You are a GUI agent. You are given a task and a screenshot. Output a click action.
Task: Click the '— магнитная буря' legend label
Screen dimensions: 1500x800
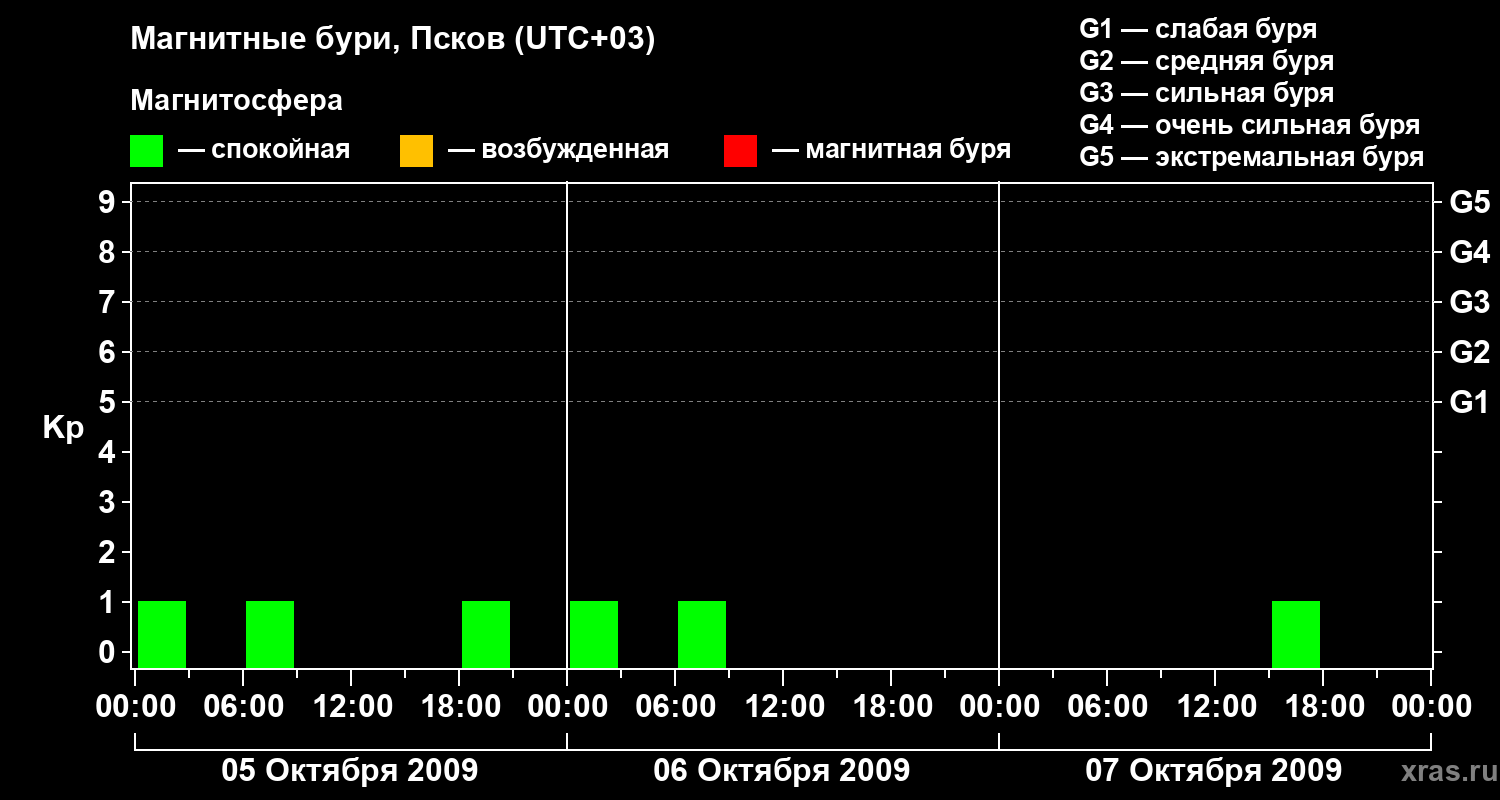[892, 150]
